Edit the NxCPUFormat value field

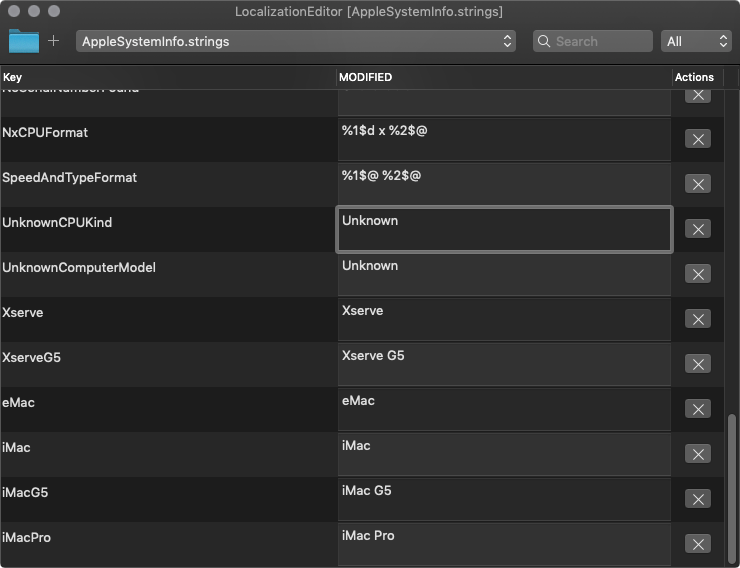[x=504, y=139]
